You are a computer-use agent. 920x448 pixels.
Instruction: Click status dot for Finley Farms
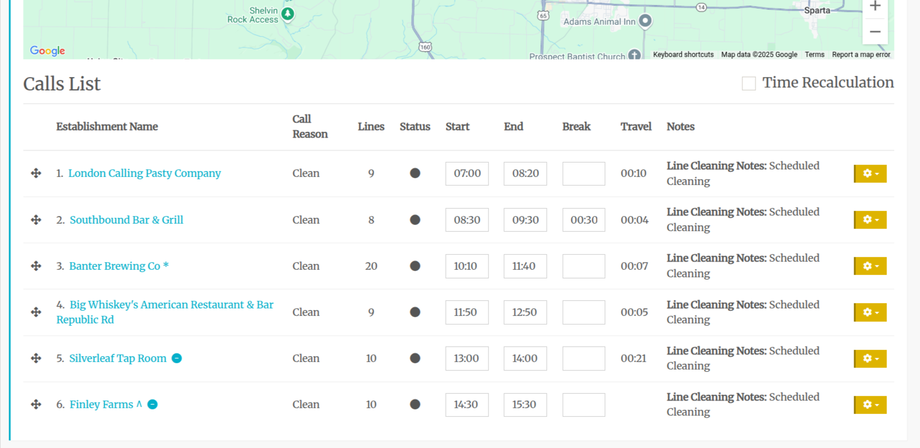pyautogui.click(x=415, y=404)
